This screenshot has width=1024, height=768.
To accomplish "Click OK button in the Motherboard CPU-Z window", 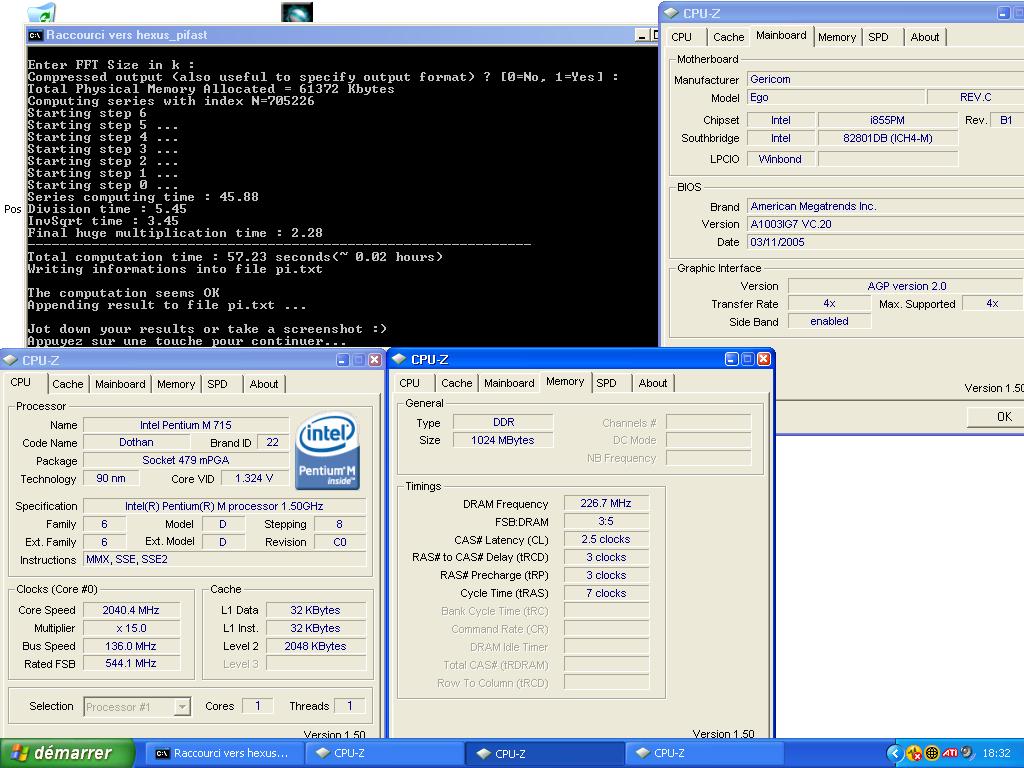I will pyautogui.click(x=995, y=417).
